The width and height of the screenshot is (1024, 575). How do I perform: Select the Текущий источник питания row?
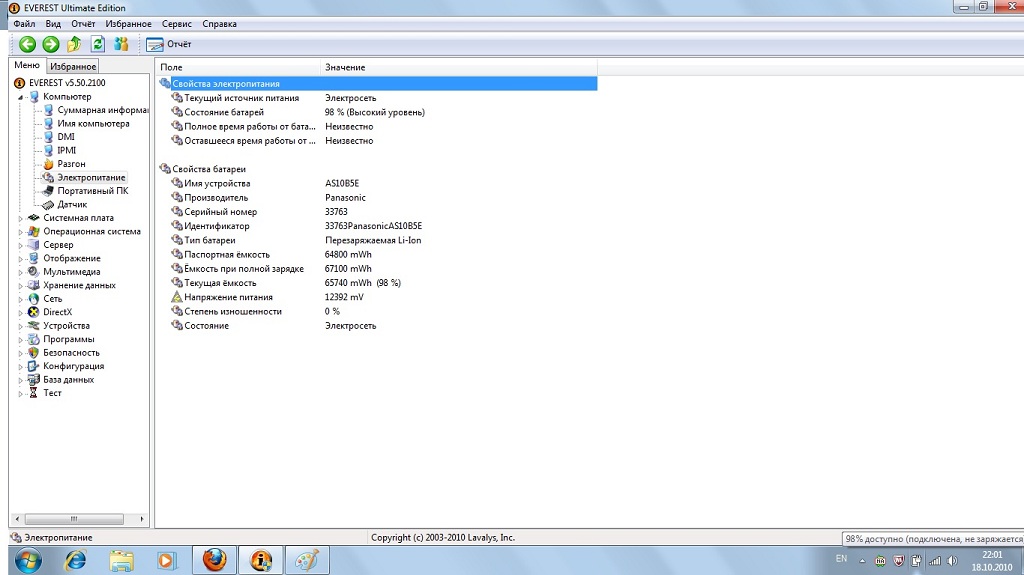click(x=377, y=98)
